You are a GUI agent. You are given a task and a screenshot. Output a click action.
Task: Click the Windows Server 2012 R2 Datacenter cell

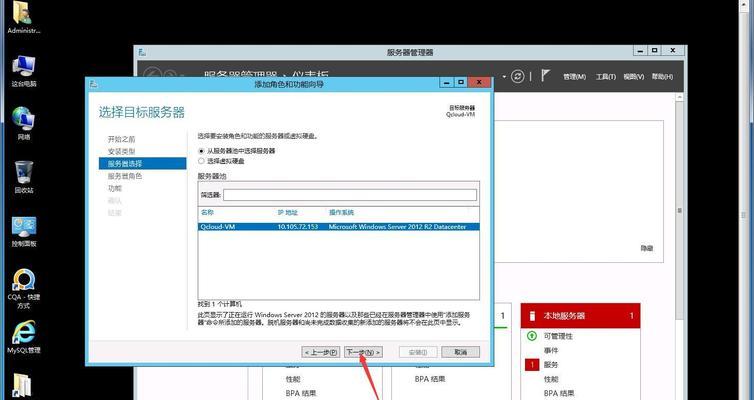pyautogui.click(x=397, y=226)
